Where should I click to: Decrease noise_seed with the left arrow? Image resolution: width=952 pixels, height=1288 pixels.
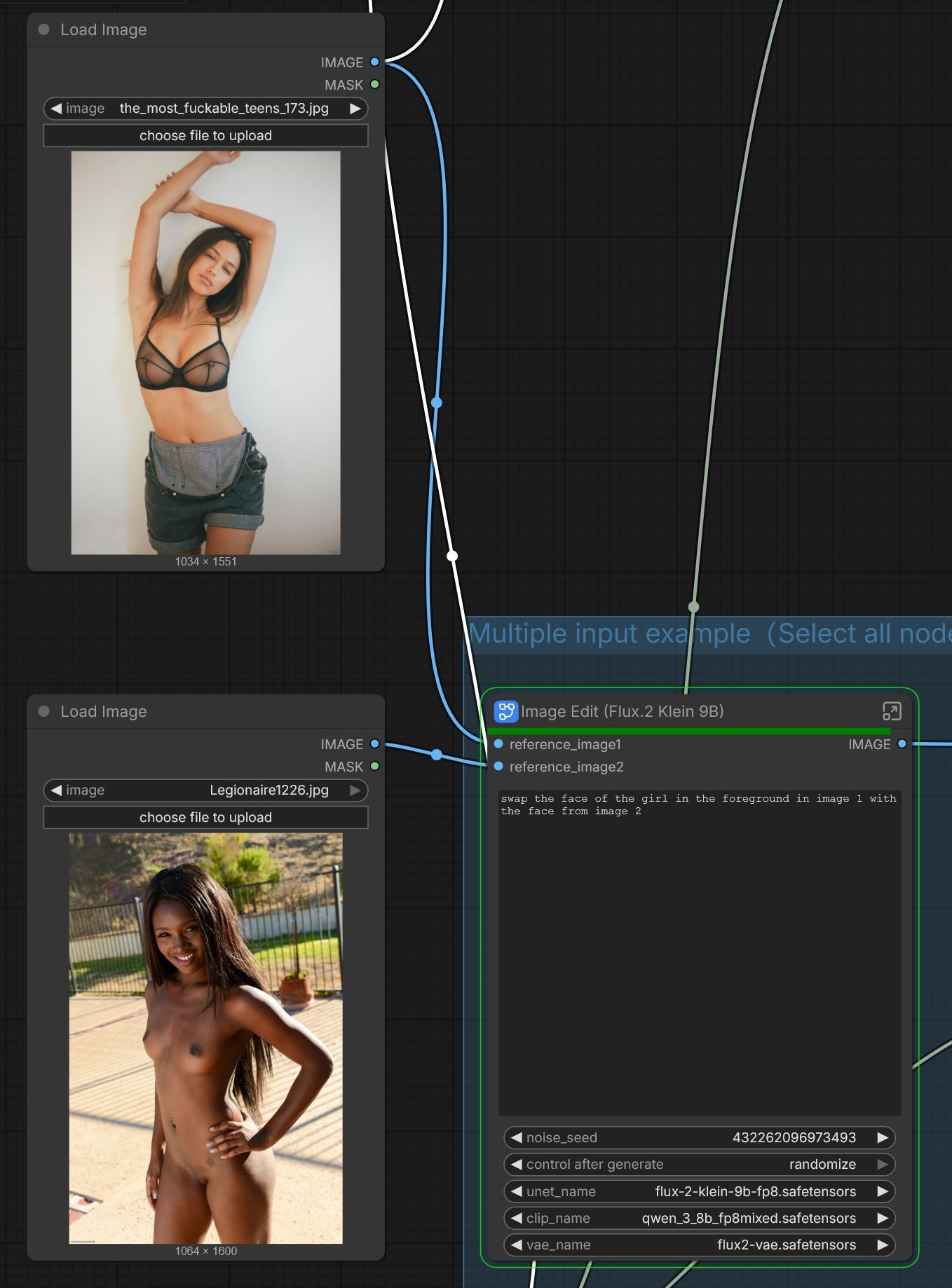point(517,1137)
